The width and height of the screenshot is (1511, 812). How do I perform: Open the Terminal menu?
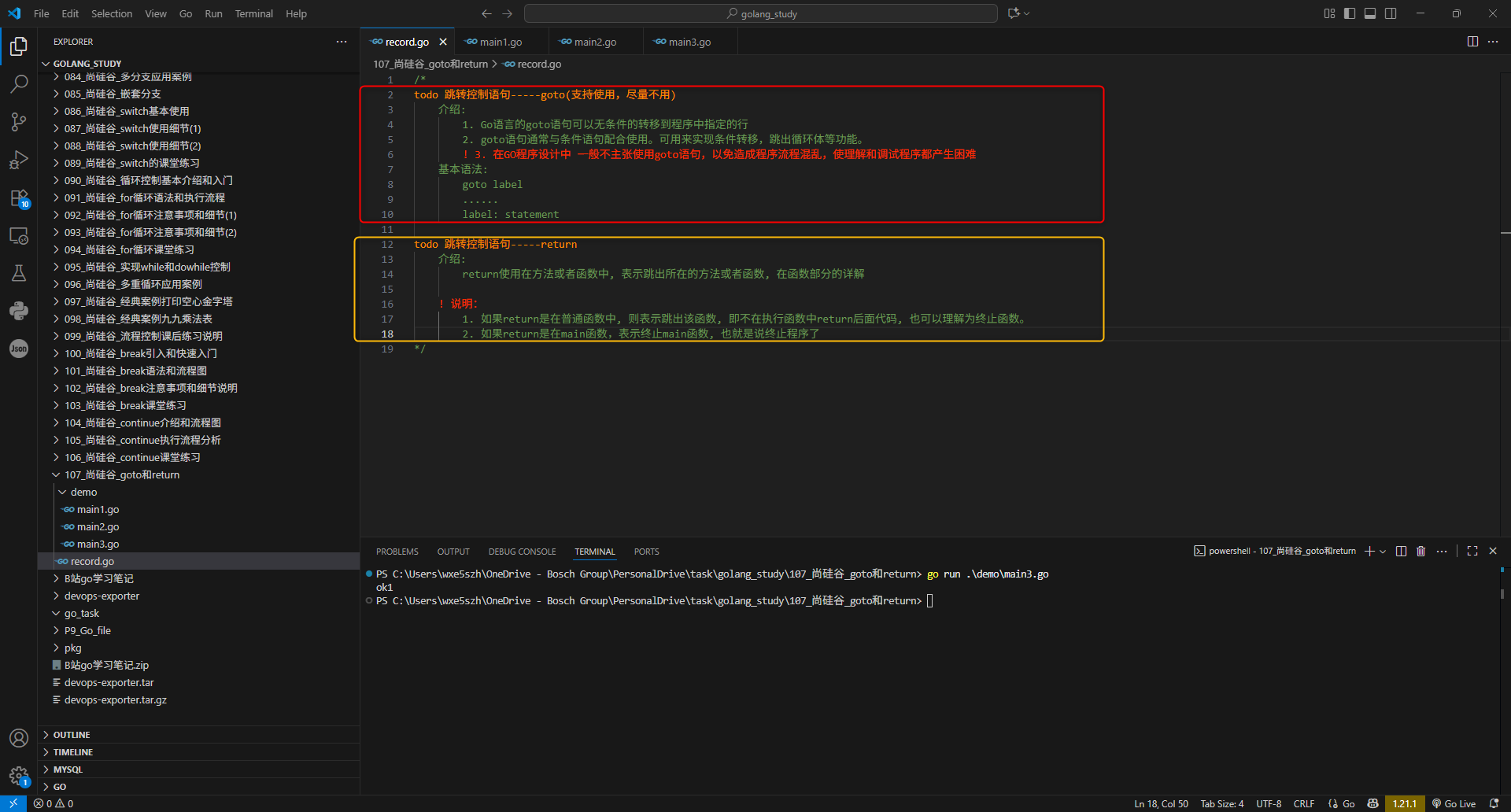pos(253,13)
